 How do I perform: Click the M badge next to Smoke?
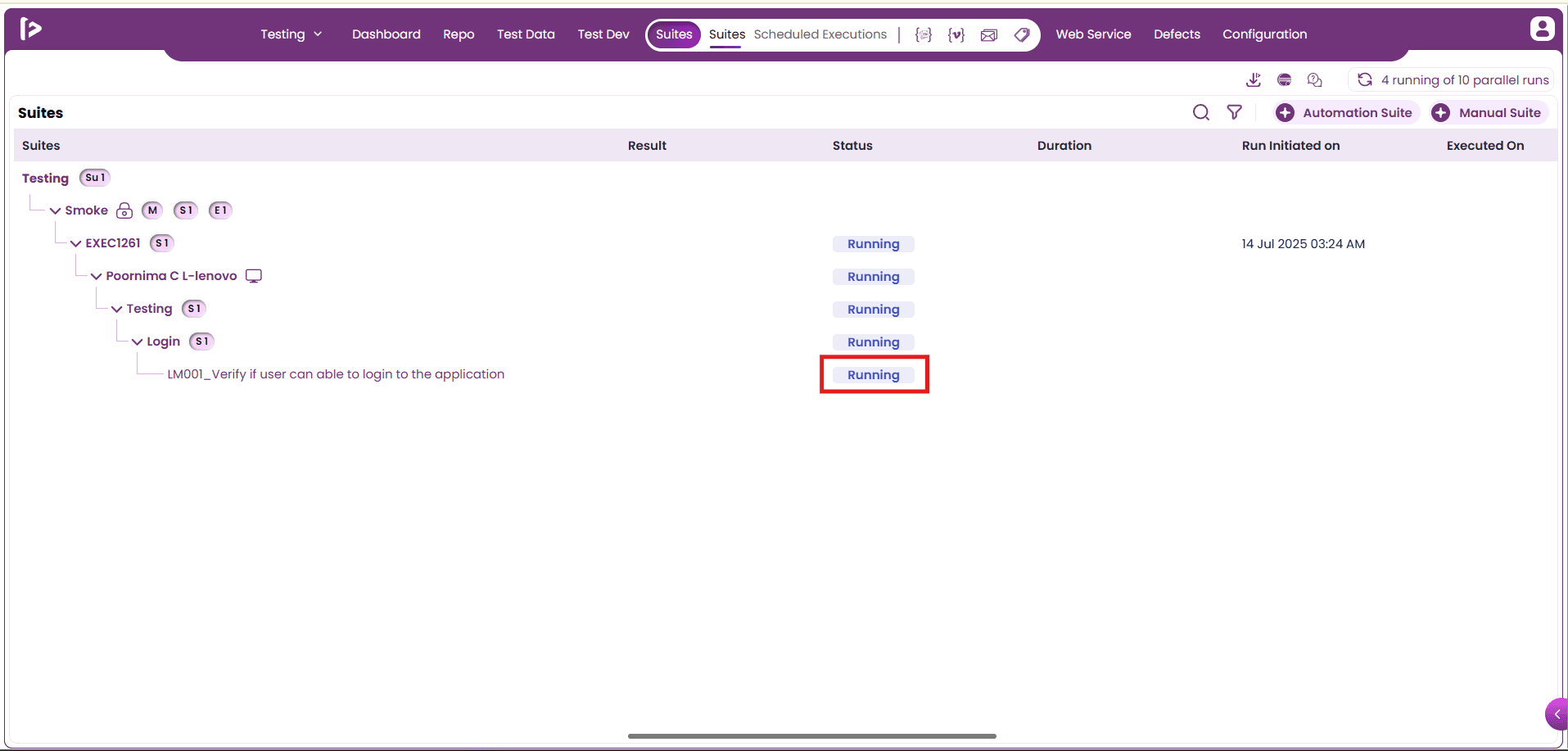pos(152,210)
